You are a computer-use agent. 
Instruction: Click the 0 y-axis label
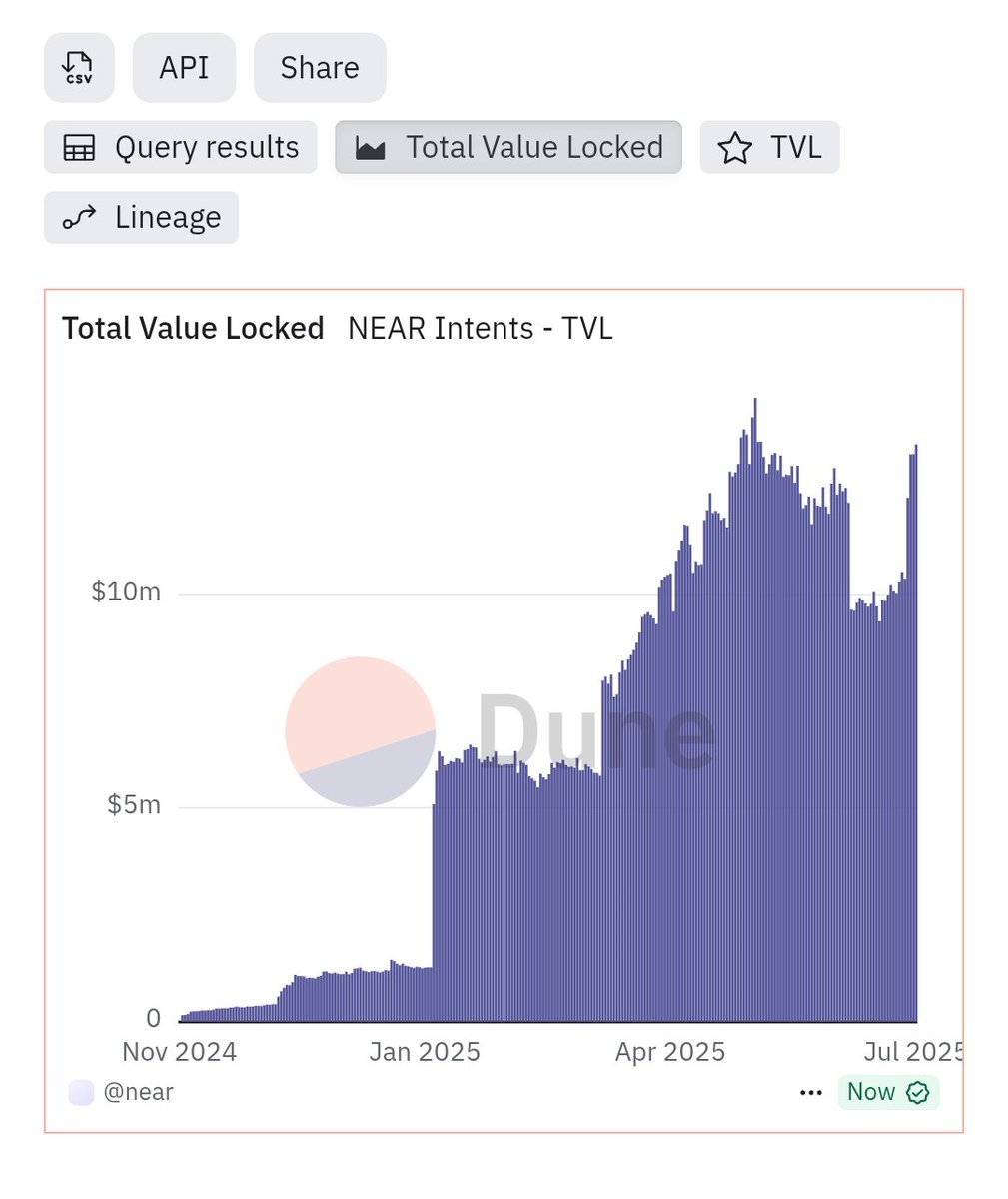click(x=153, y=1018)
